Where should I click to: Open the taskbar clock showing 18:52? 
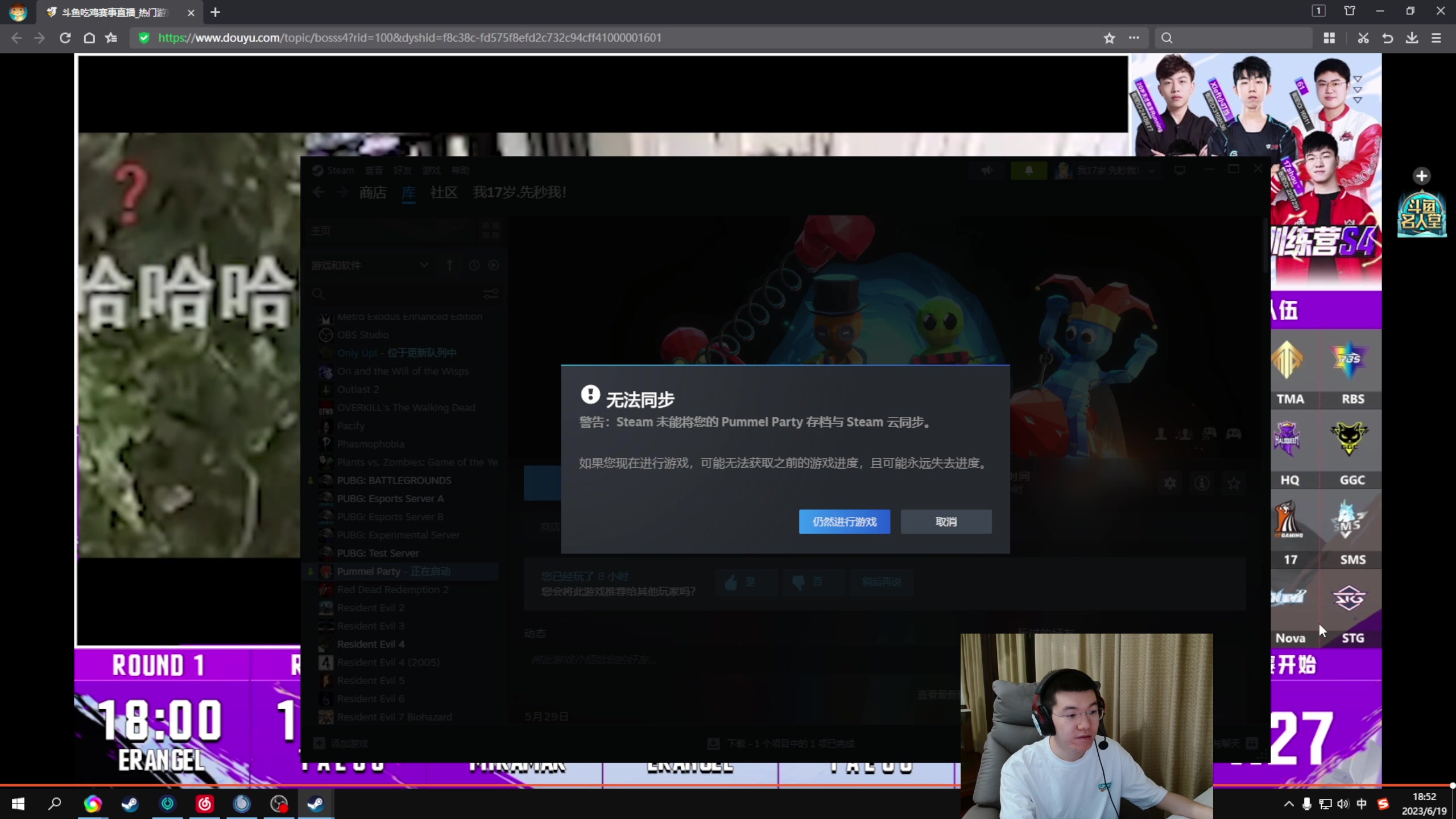[1424, 804]
